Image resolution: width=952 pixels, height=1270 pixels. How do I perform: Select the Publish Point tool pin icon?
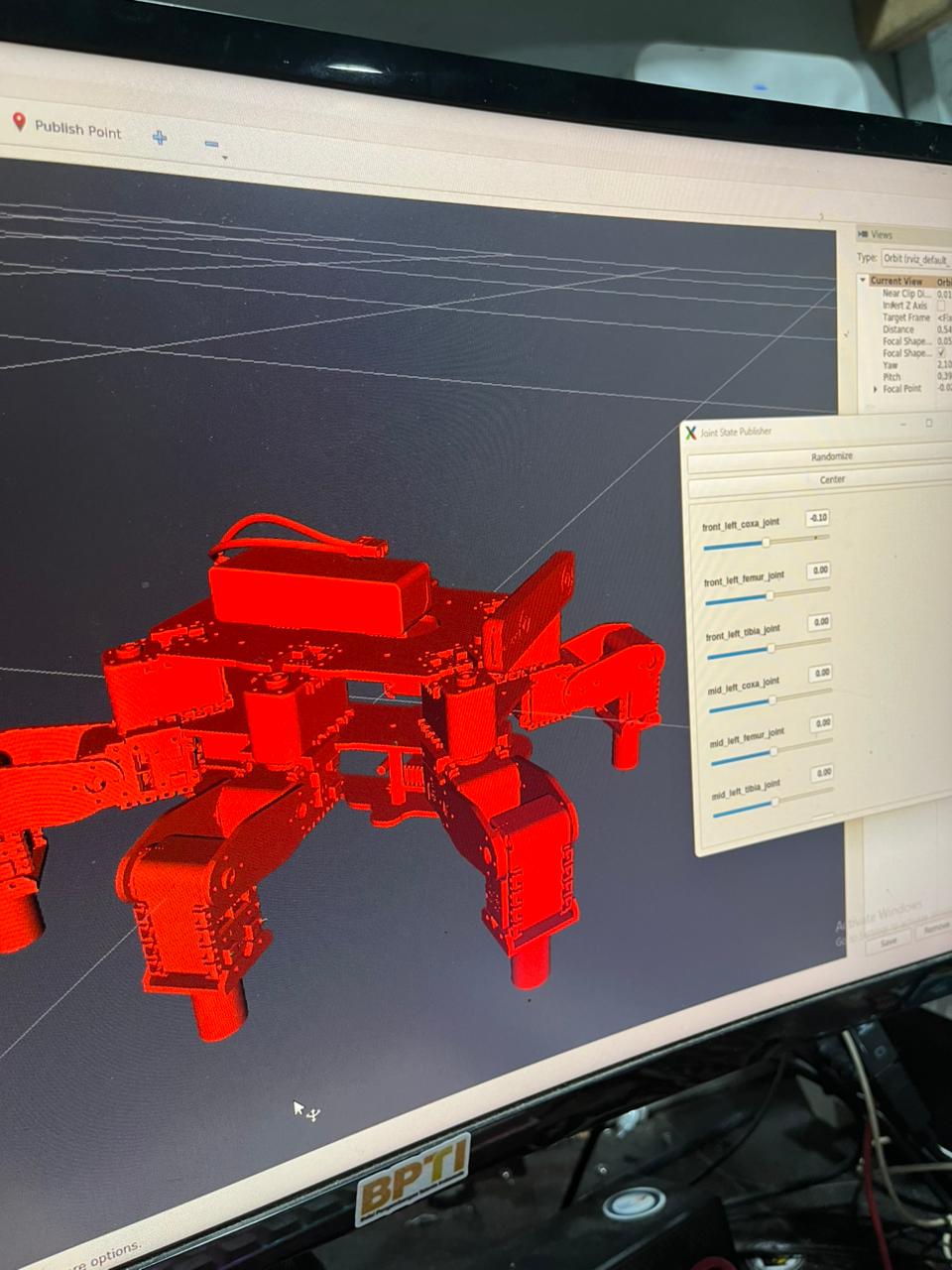pos(18,122)
